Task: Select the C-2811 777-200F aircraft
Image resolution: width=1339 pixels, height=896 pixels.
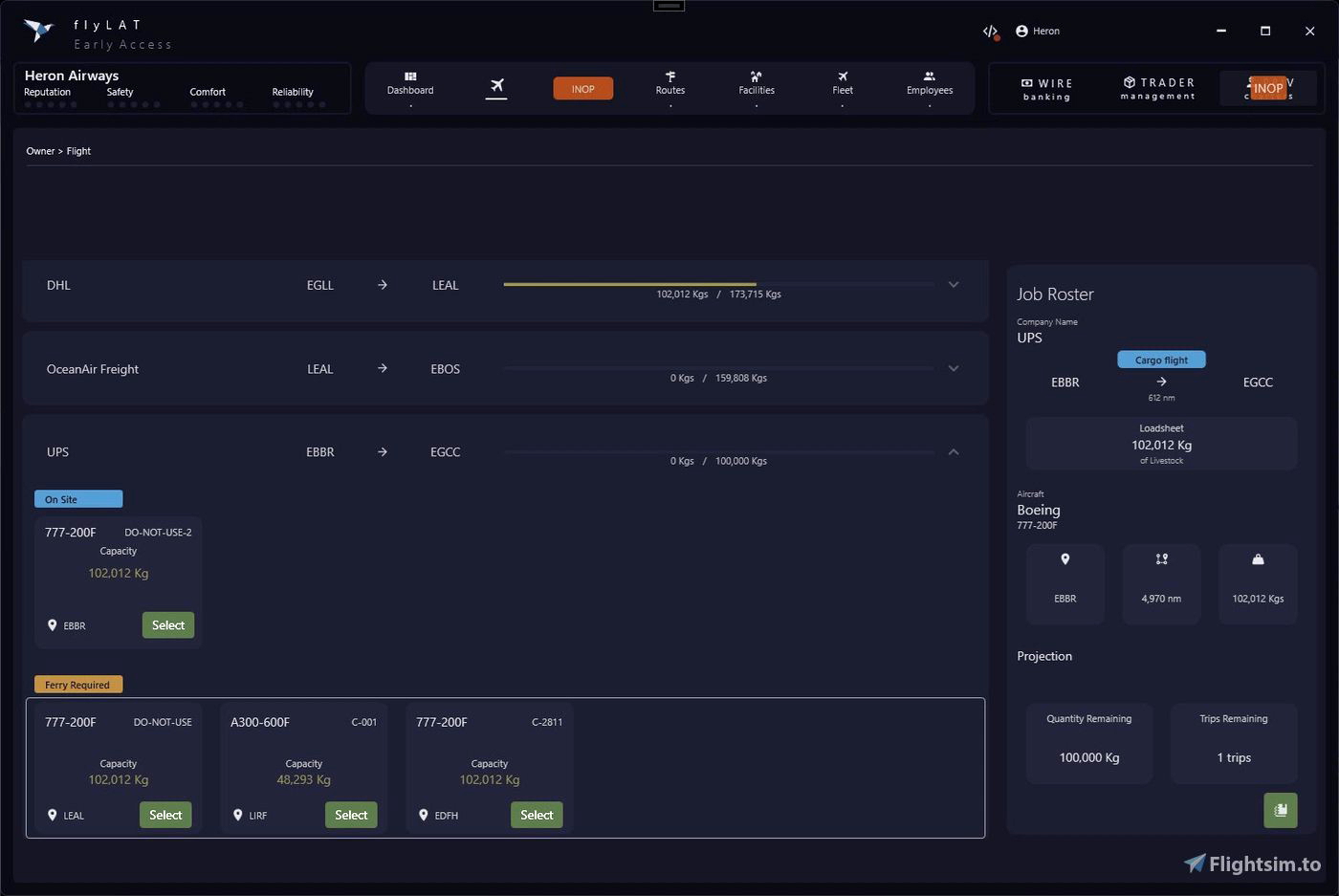Action: coord(537,815)
